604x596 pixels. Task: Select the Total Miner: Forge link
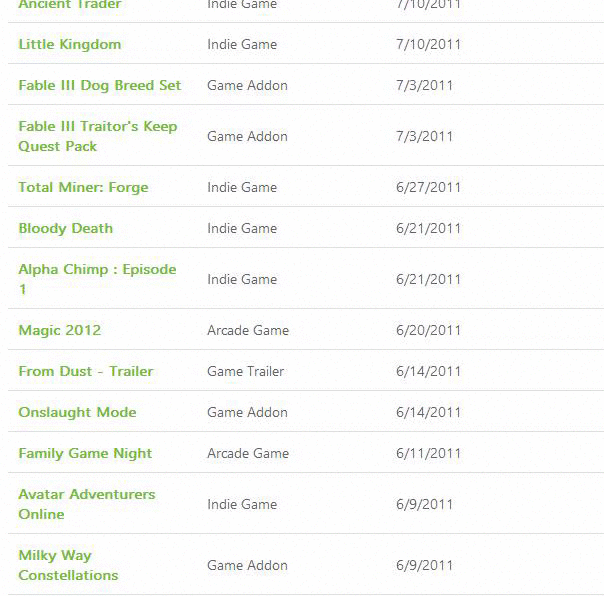[x=83, y=188]
